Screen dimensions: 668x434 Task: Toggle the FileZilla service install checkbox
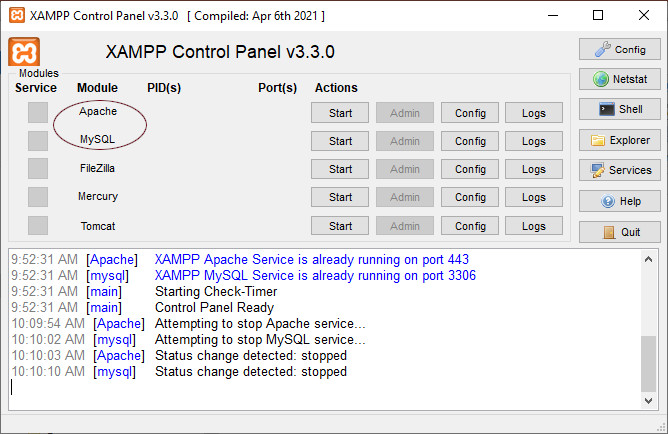click(38, 169)
